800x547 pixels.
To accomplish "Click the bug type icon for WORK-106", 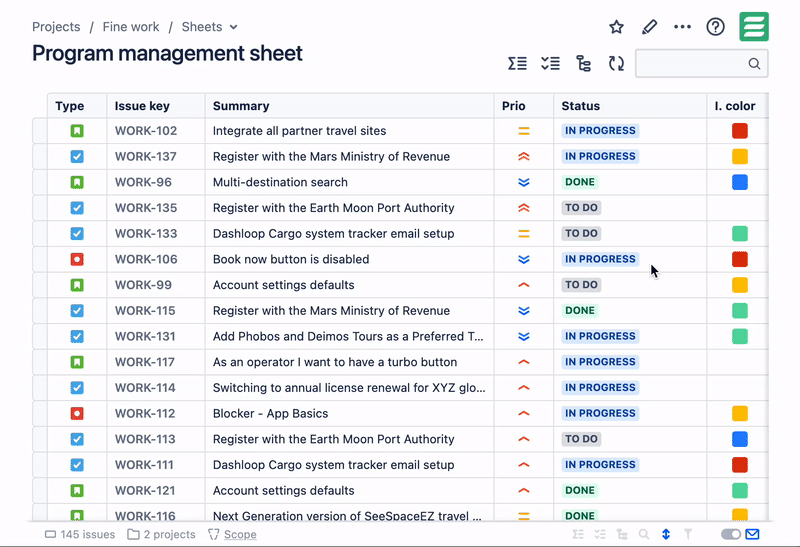I will coord(77,259).
